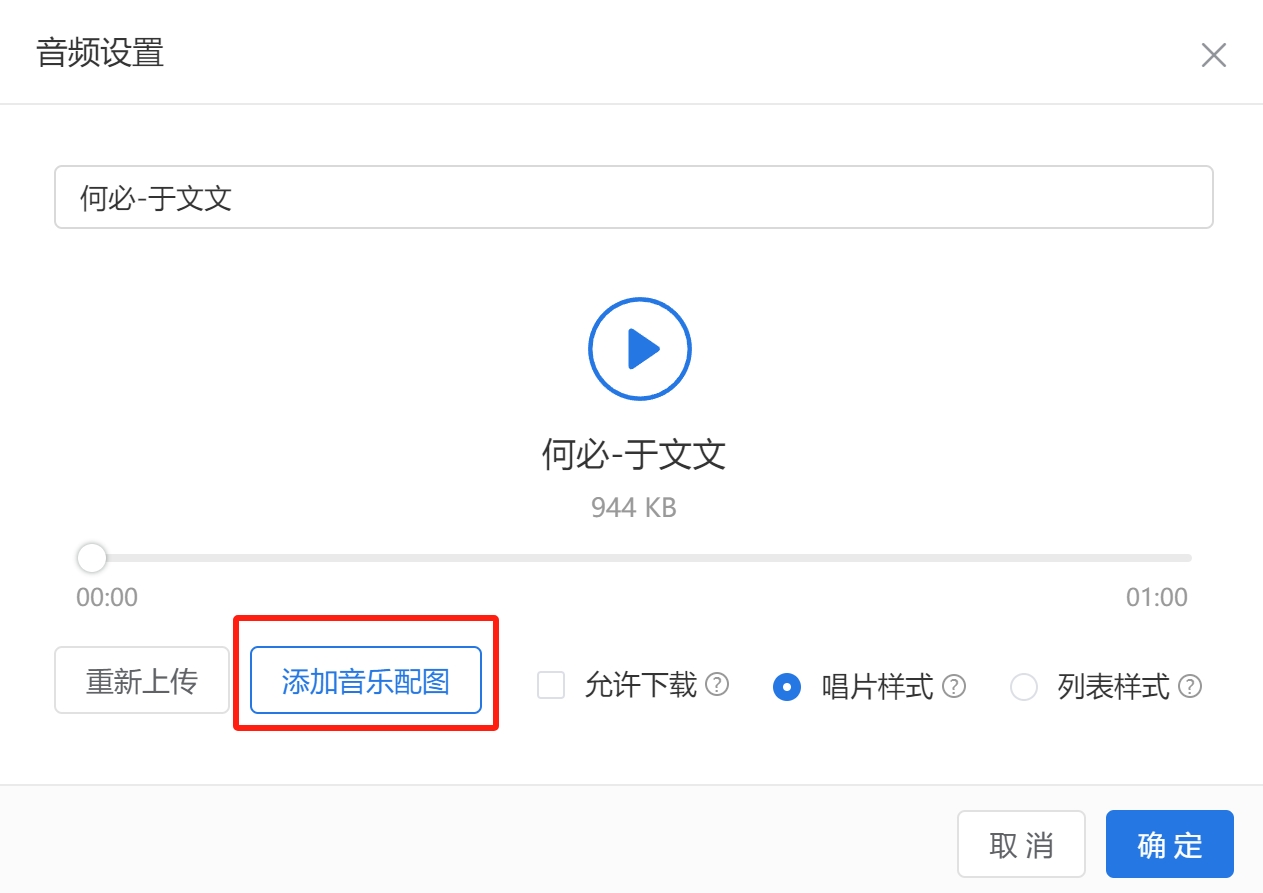Choose the 列表样式 radio button

(x=1024, y=687)
